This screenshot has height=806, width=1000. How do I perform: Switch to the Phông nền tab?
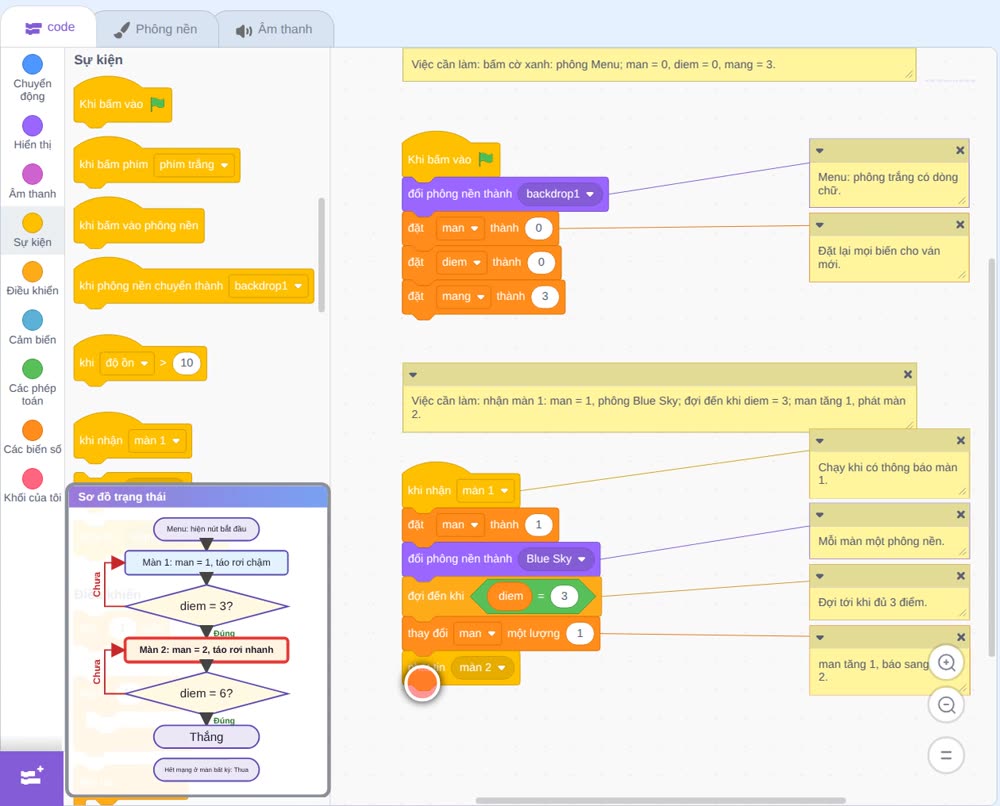156,29
